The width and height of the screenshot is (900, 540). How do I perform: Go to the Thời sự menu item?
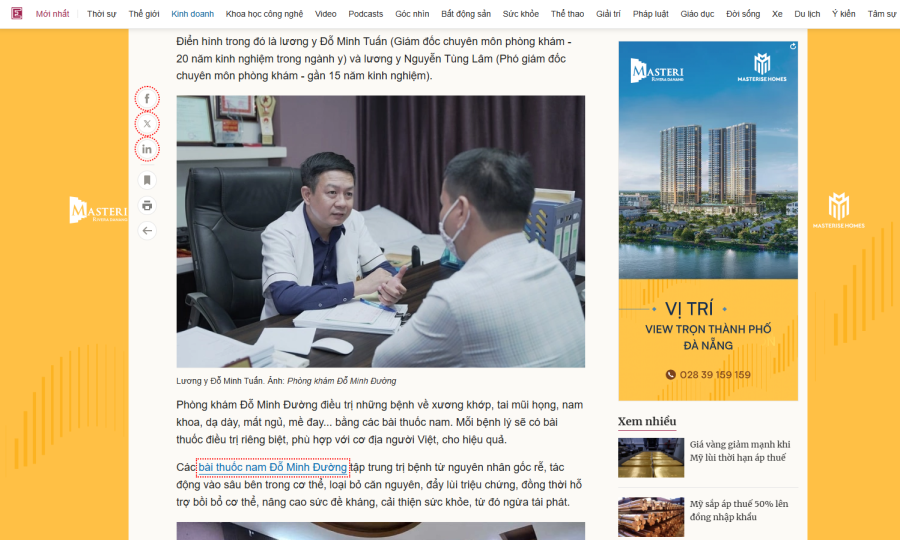click(101, 14)
